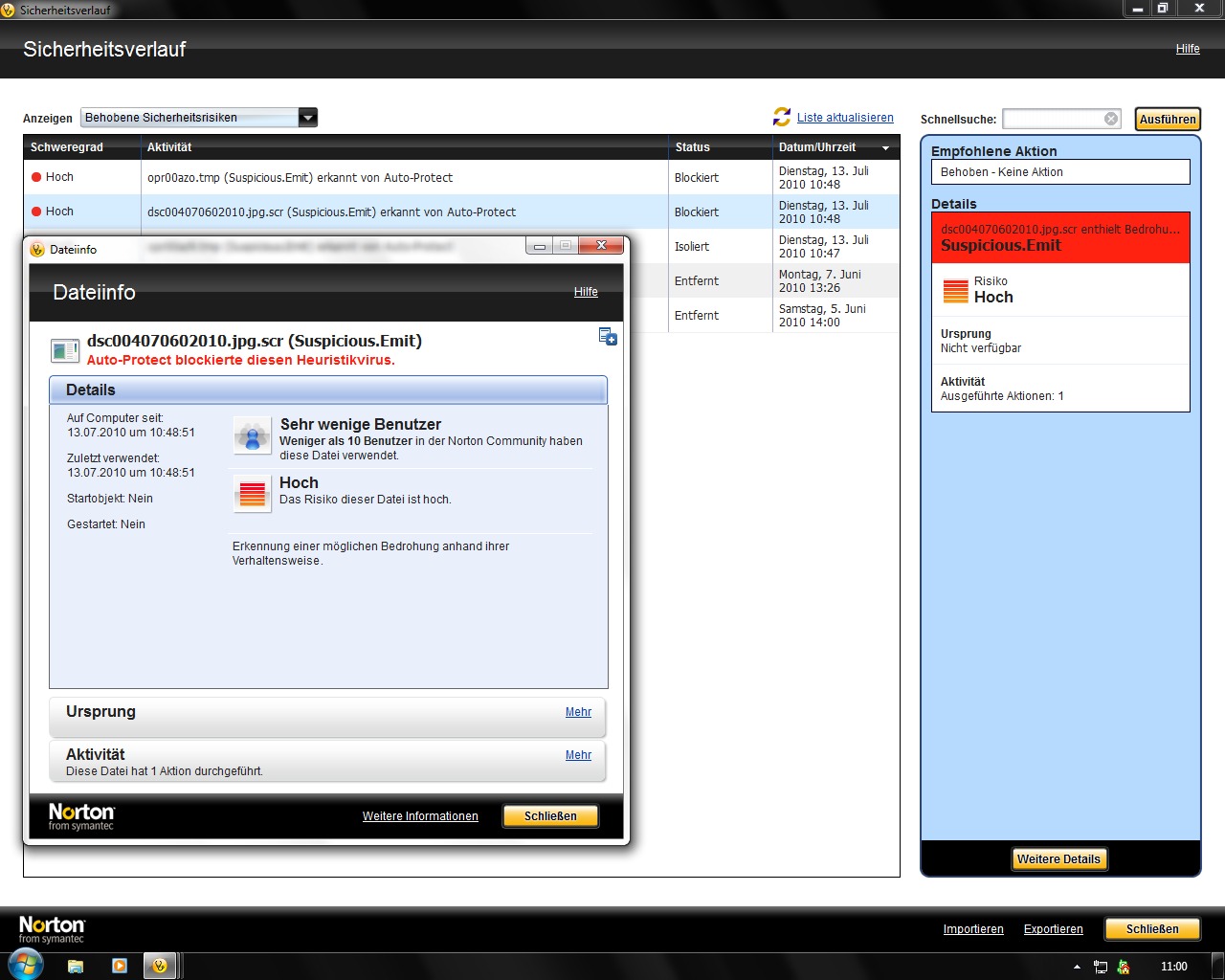
Task: Select the dsc004070602010.jpg.scr activity row
Action: click(x=461, y=212)
